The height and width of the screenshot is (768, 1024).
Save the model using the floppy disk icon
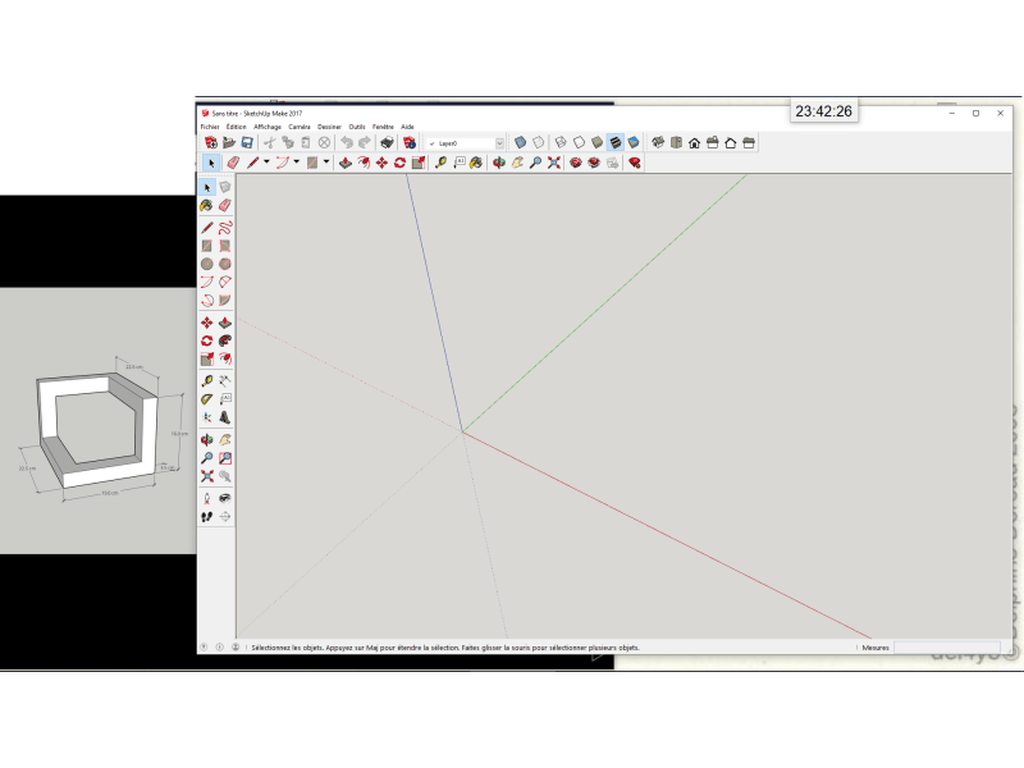247,142
